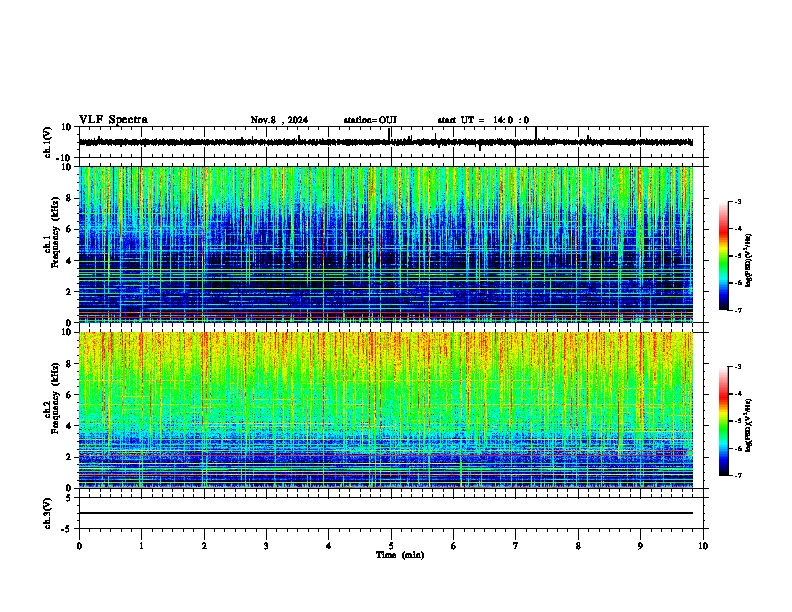Click the time axis tick label '7'
This screenshot has height=612, width=792.
[516, 546]
